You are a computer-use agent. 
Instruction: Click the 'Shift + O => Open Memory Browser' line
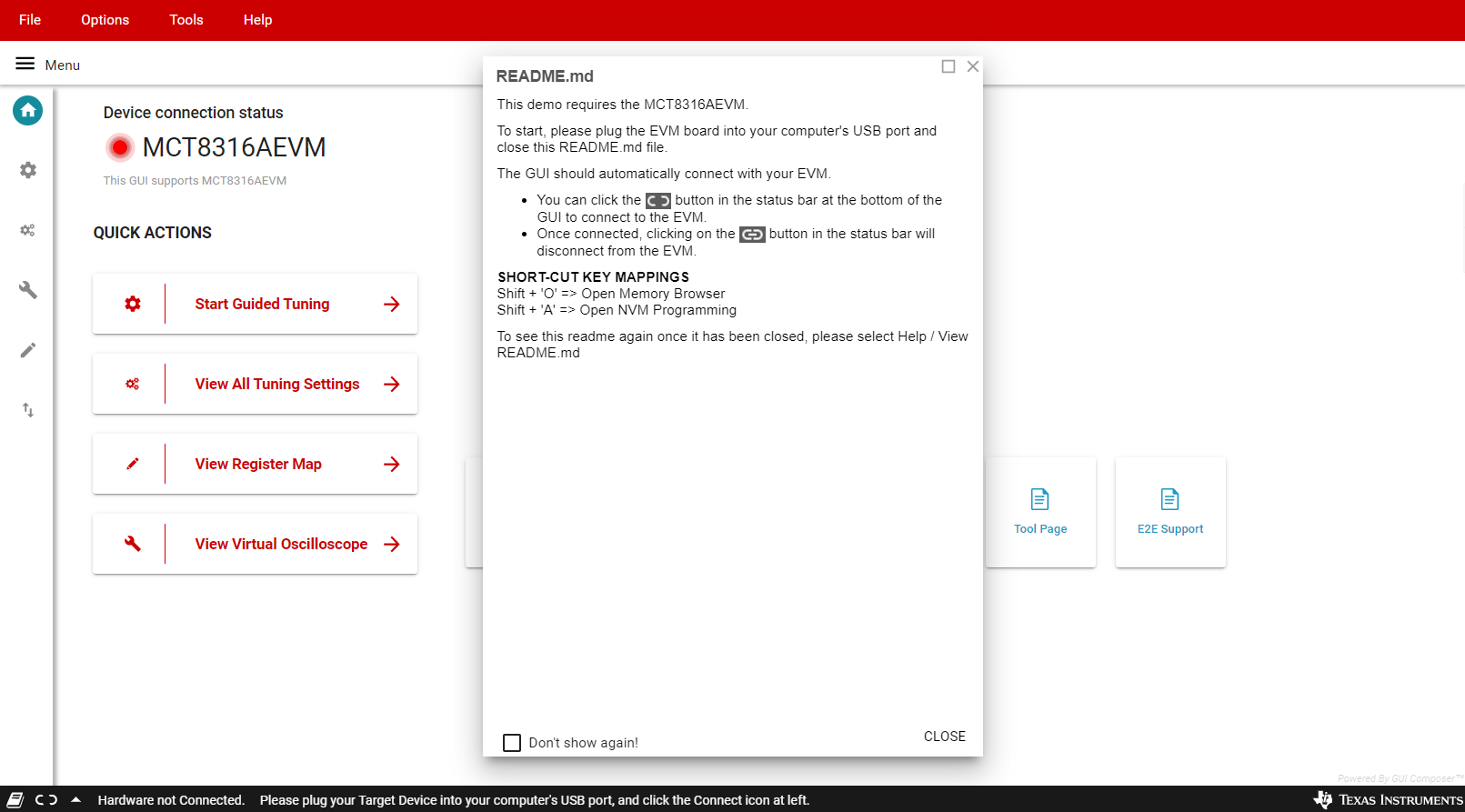point(611,294)
